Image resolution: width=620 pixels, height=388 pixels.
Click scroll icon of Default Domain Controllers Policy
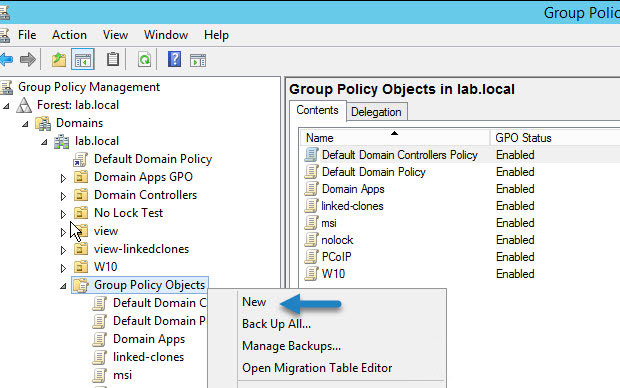click(311, 155)
